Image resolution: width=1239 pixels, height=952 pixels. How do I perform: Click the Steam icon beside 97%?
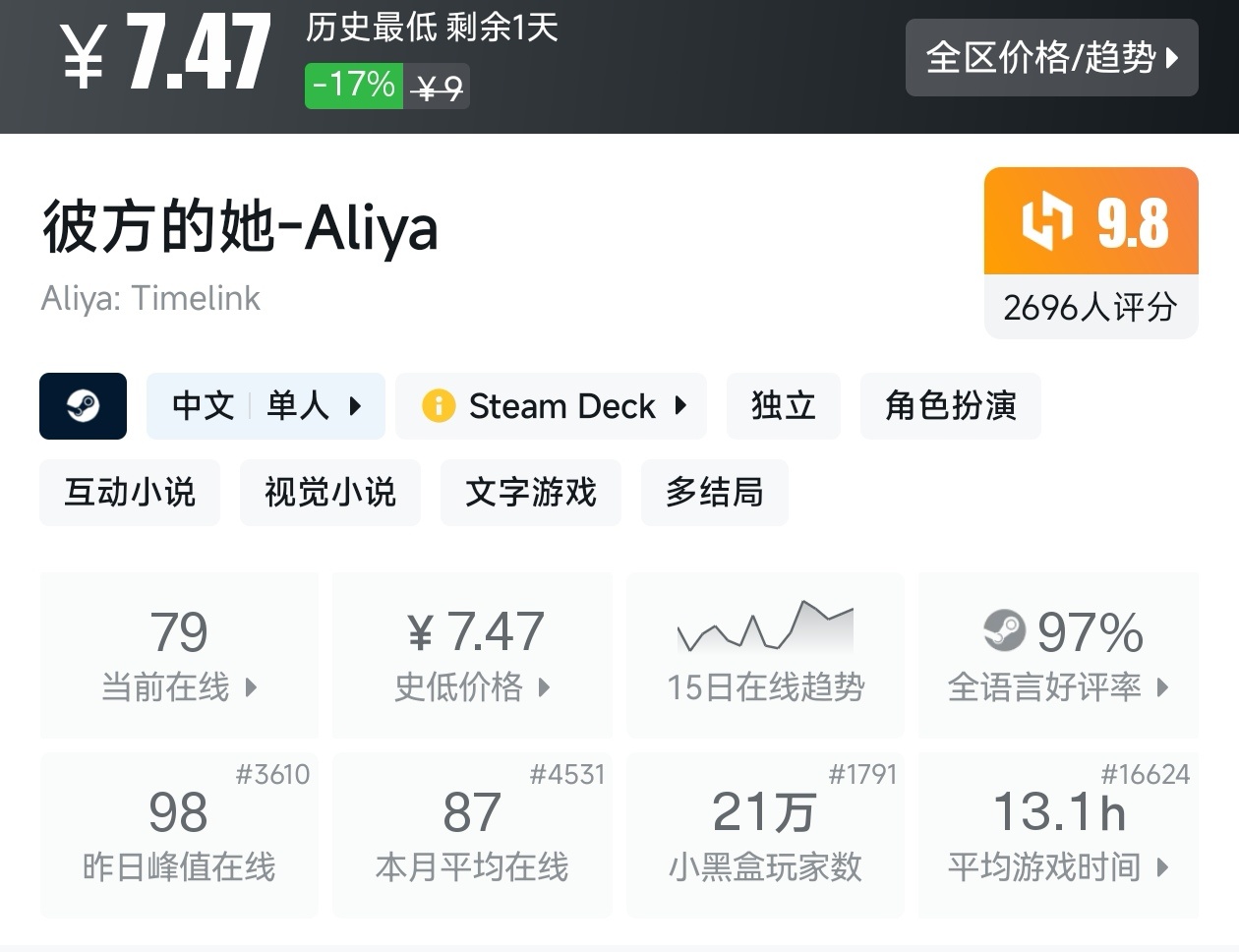[x=1004, y=630]
